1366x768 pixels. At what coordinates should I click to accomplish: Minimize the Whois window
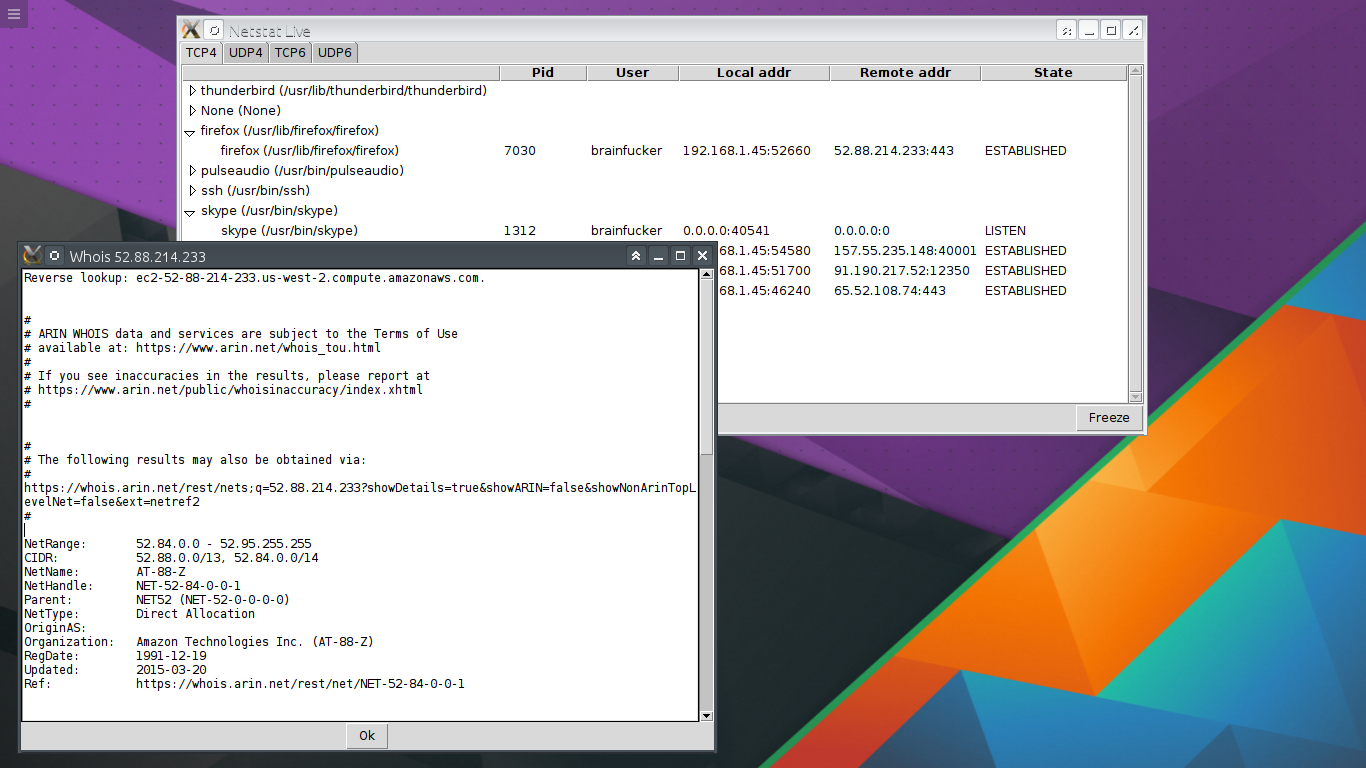658,256
